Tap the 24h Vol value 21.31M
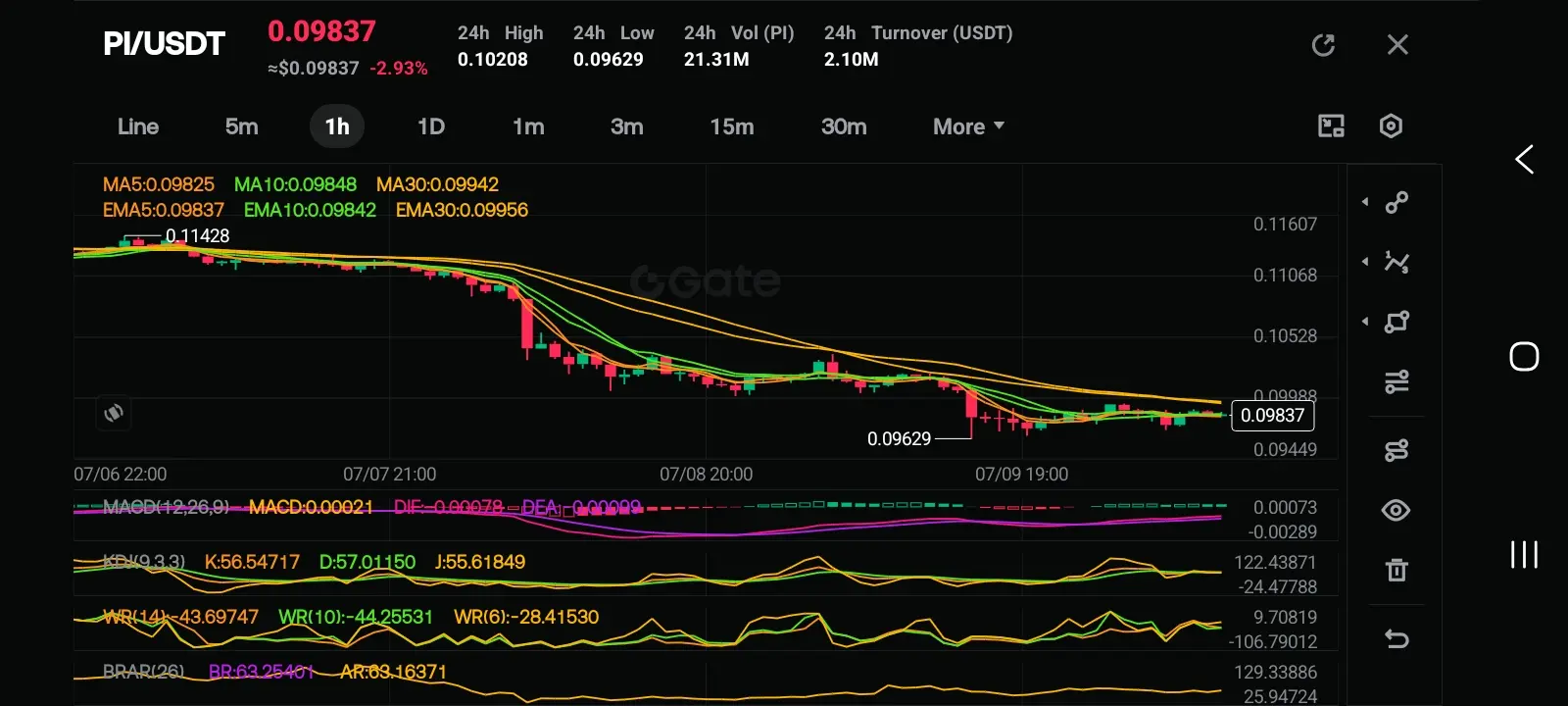 [716, 59]
